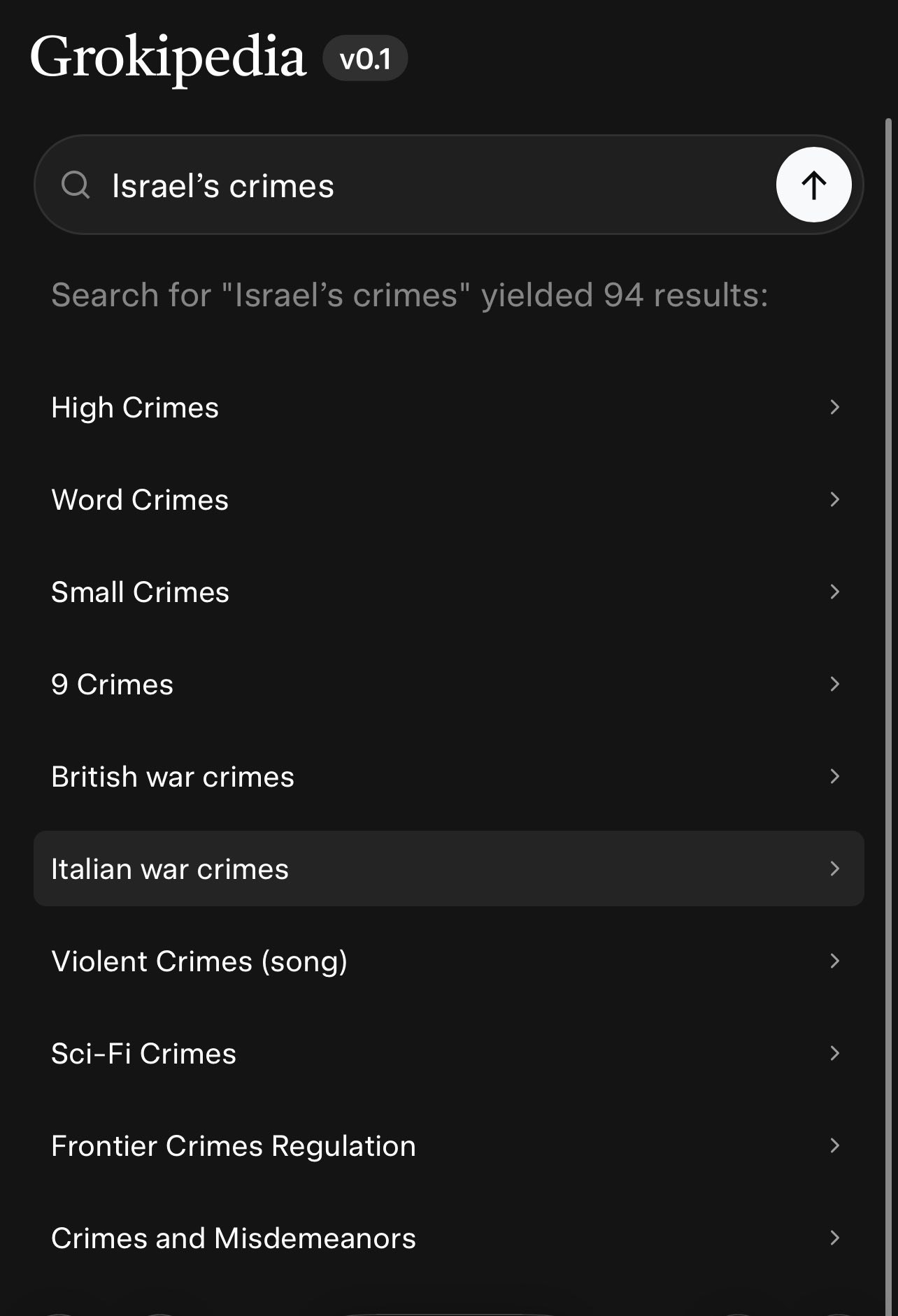Open the Violent Crimes (song) article

[x=199, y=961]
